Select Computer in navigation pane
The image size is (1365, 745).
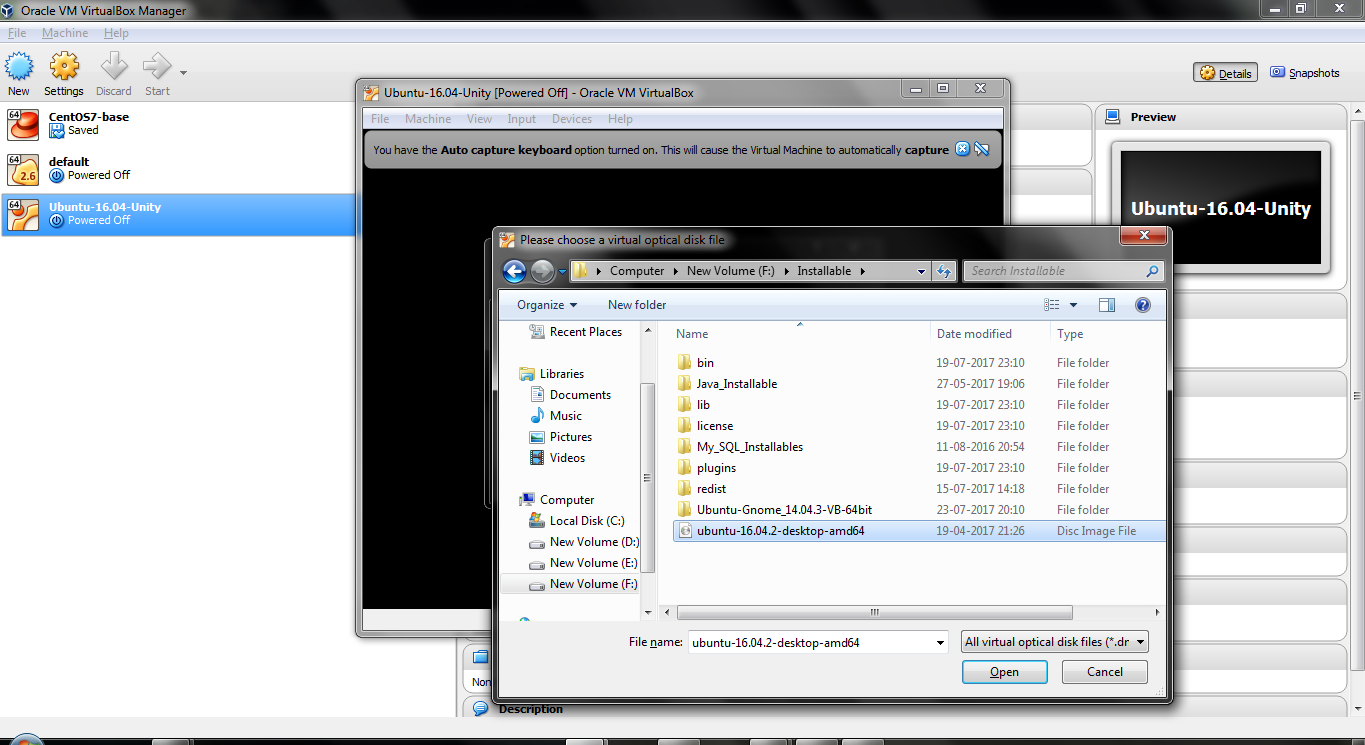[x=557, y=500]
